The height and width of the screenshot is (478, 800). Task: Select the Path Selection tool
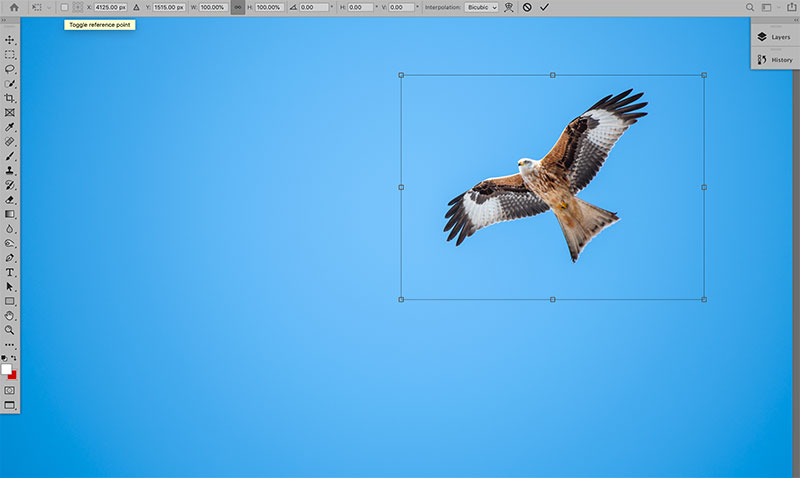pos(10,287)
